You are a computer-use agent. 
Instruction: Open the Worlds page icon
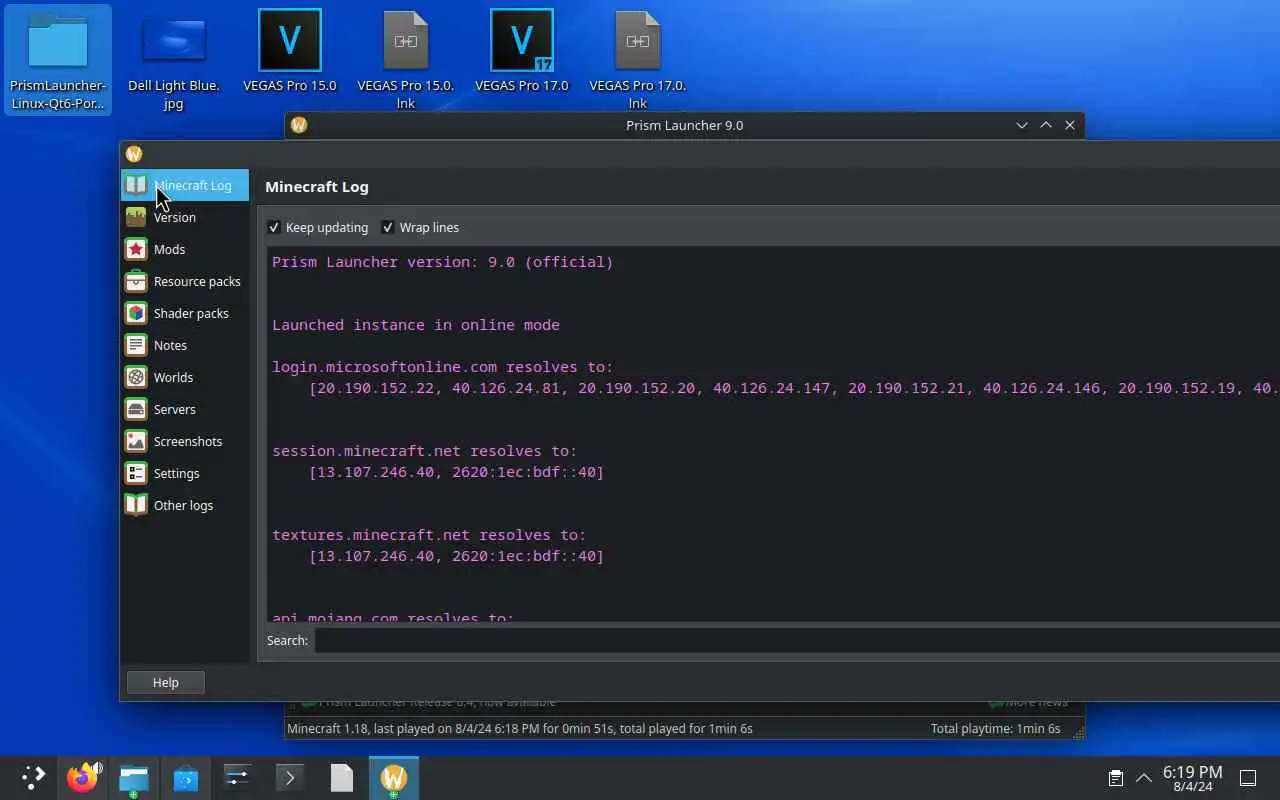pyautogui.click(x=136, y=377)
